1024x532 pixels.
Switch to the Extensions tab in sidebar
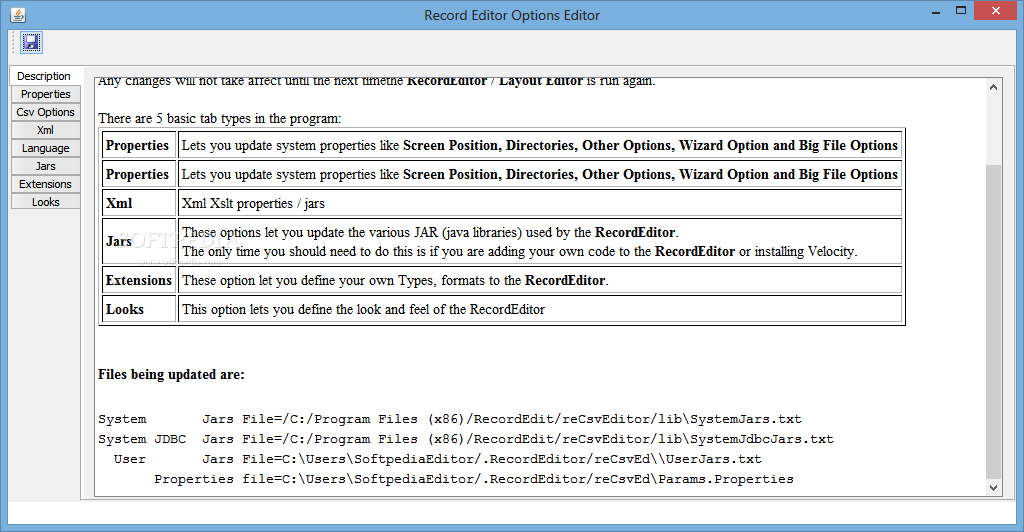pos(46,184)
